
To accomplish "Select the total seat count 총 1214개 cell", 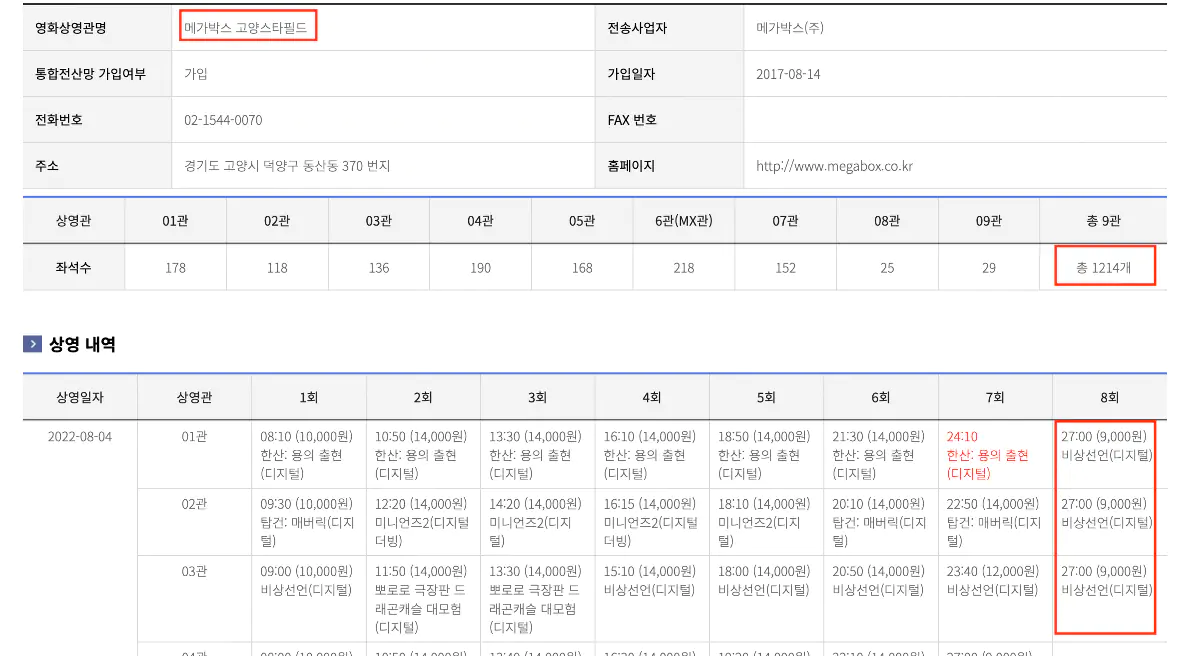I will (1104, 266).
